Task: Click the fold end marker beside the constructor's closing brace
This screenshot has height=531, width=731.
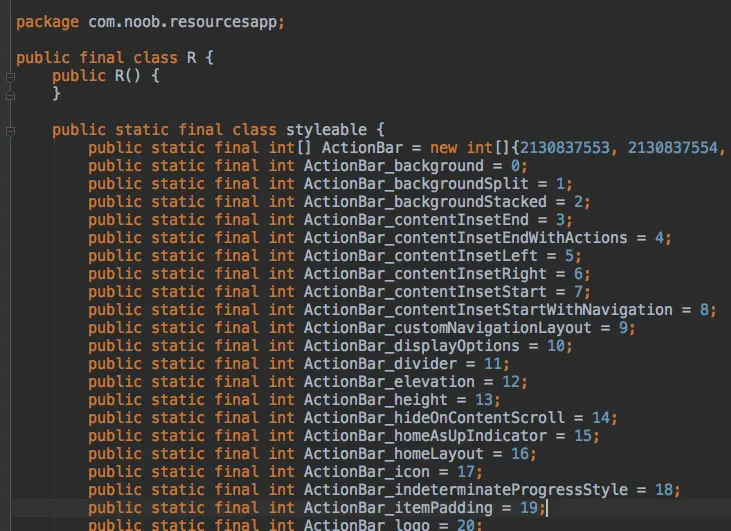Action: coord(10,95)
